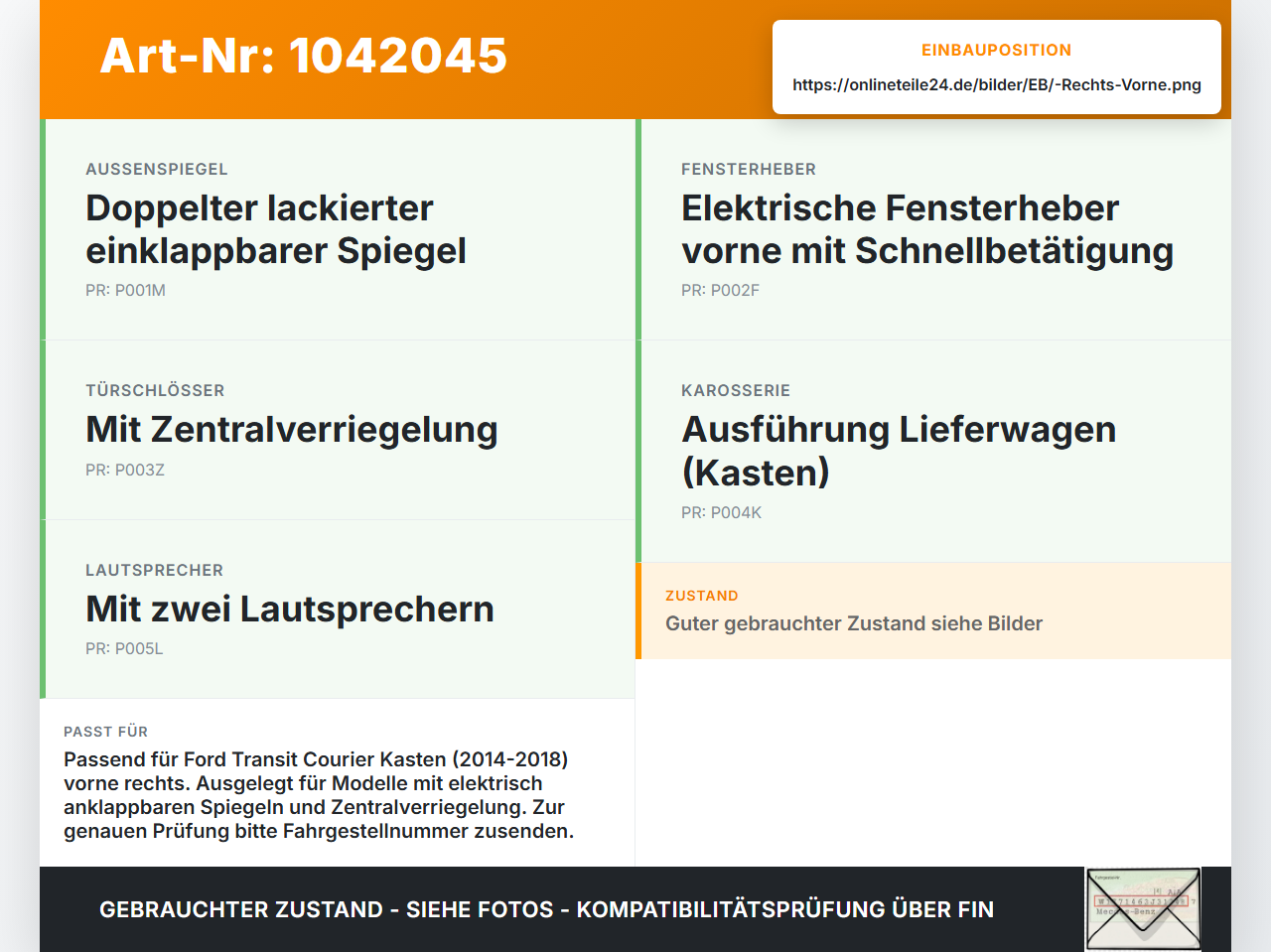Select 'Mit zwei Lautsprechern' text
1271x952 pixels.
290,609
